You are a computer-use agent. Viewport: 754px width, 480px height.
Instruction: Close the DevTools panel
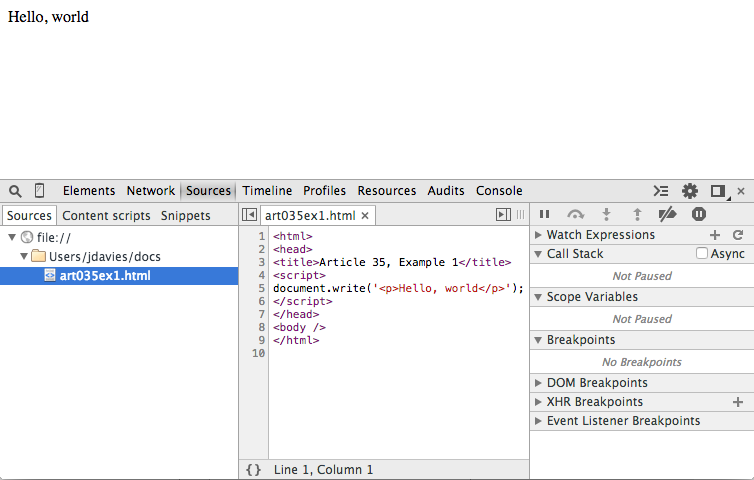741,191
